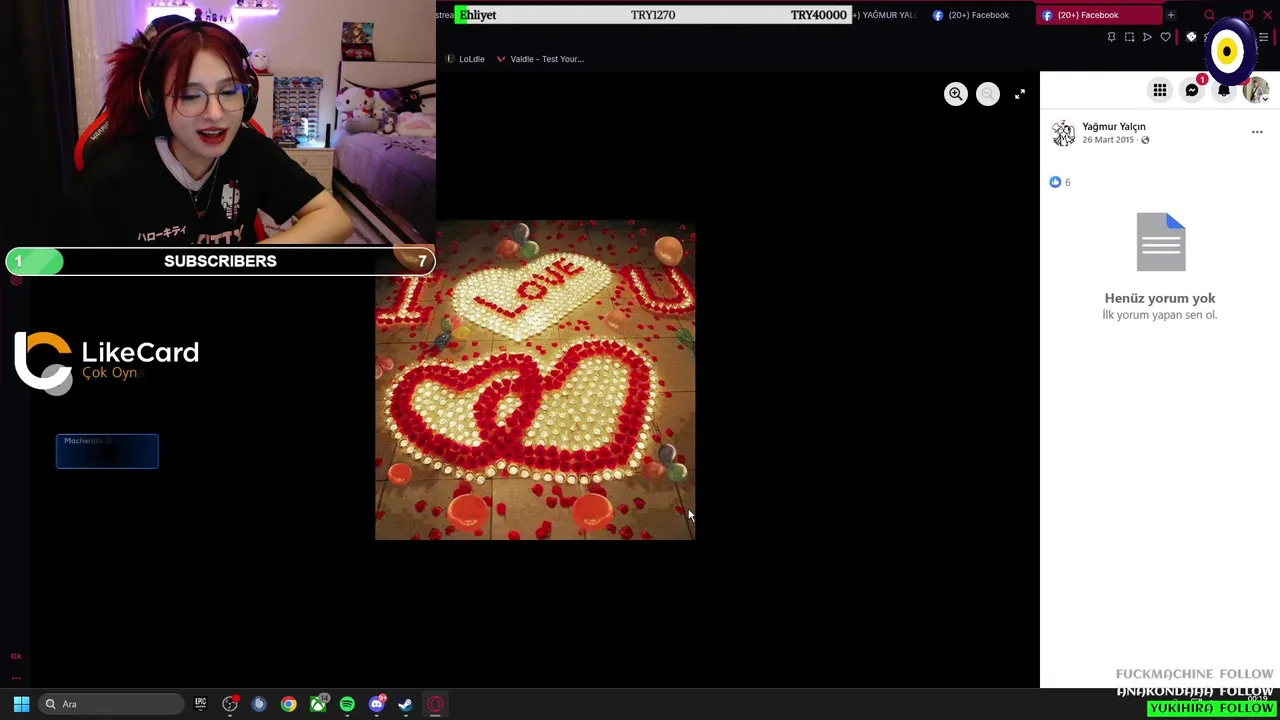The height and width of the screenshot is (720, 1280).
Task: Open Facebook Messenger icon
Action: point(1192,91)
